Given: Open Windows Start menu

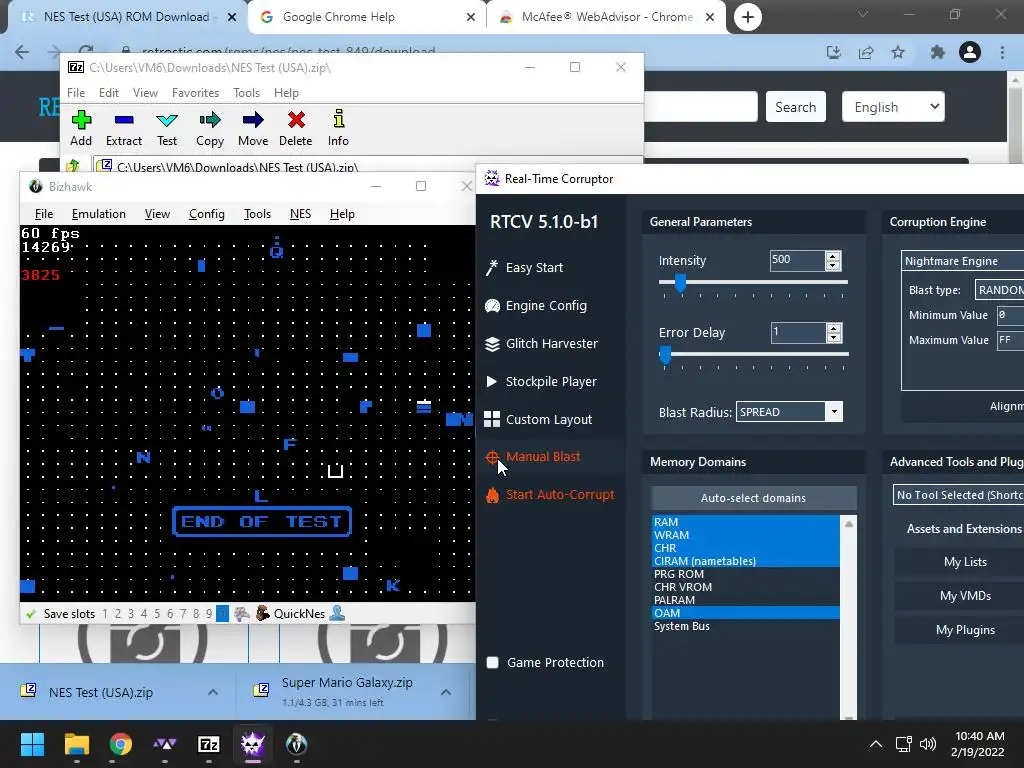Looking at the screenshot, I should (32, 744).
